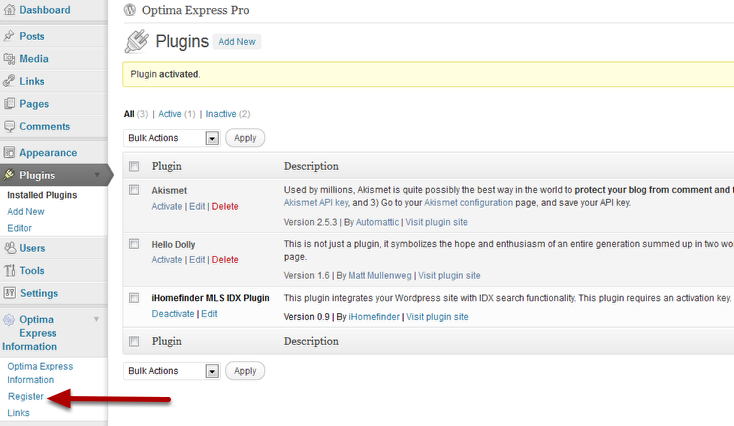734x426 pixels.
Task: Go to the Dashboard menu item
Action: click(x=45, y=10)
